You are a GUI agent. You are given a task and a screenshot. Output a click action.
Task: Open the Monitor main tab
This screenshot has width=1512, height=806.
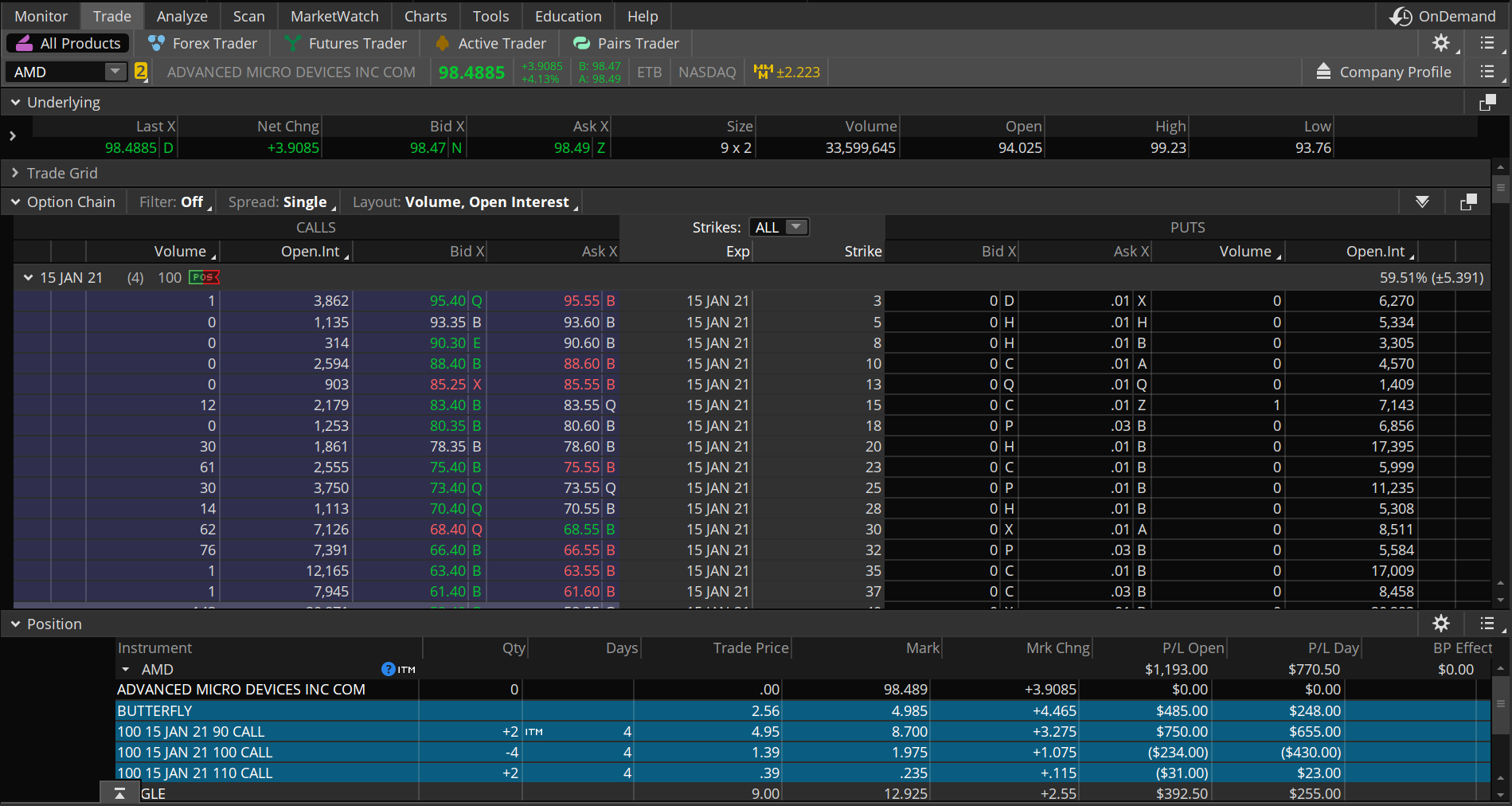(41, 16)
